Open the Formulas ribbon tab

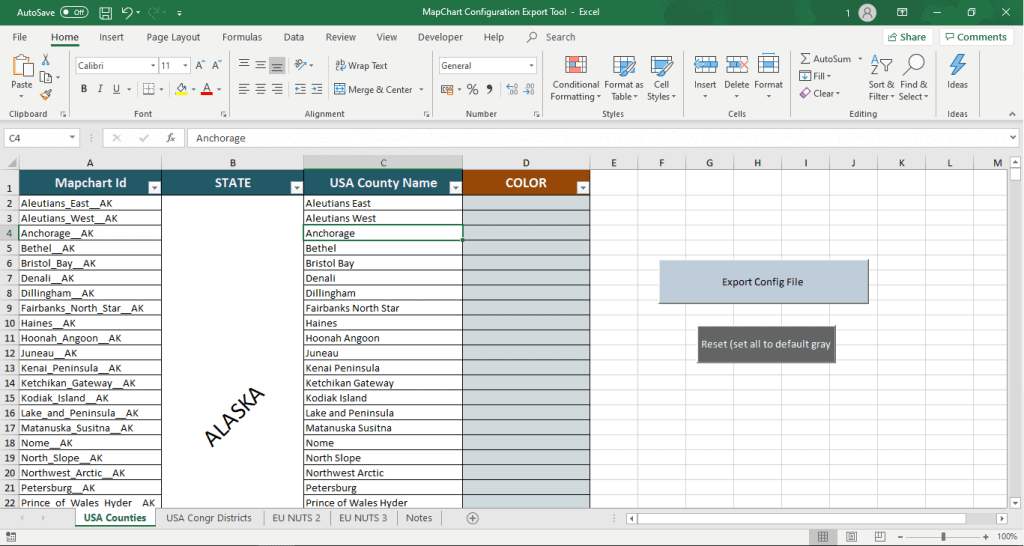(242, 37)
